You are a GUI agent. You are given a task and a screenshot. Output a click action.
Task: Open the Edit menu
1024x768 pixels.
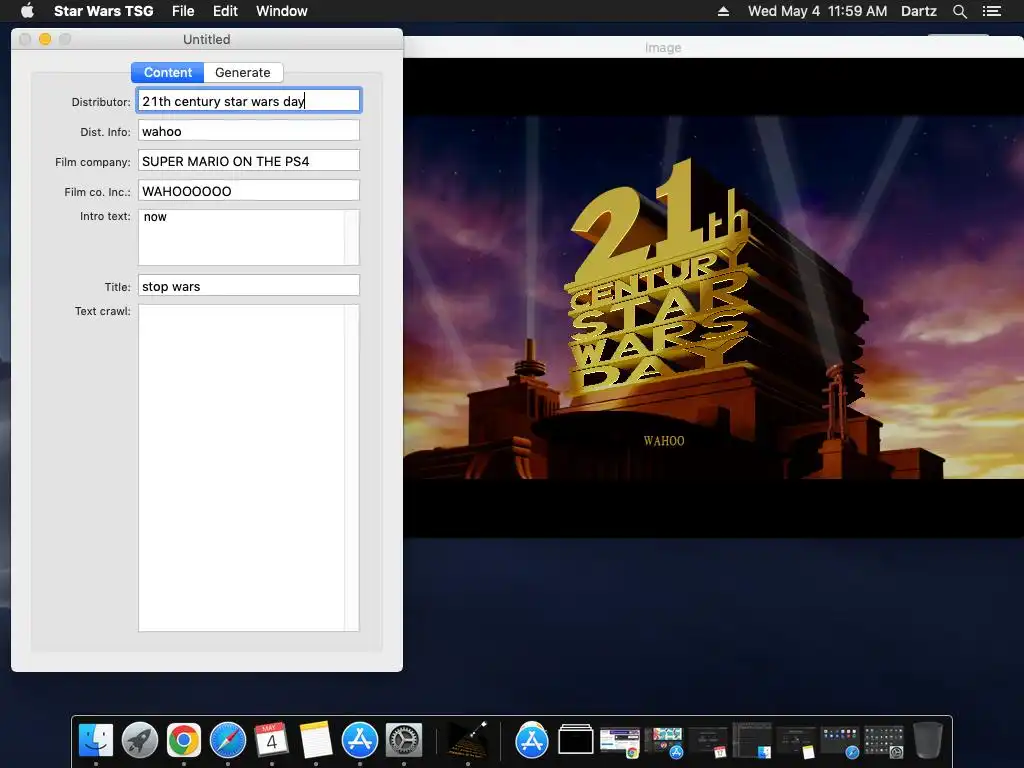point(225,11)
